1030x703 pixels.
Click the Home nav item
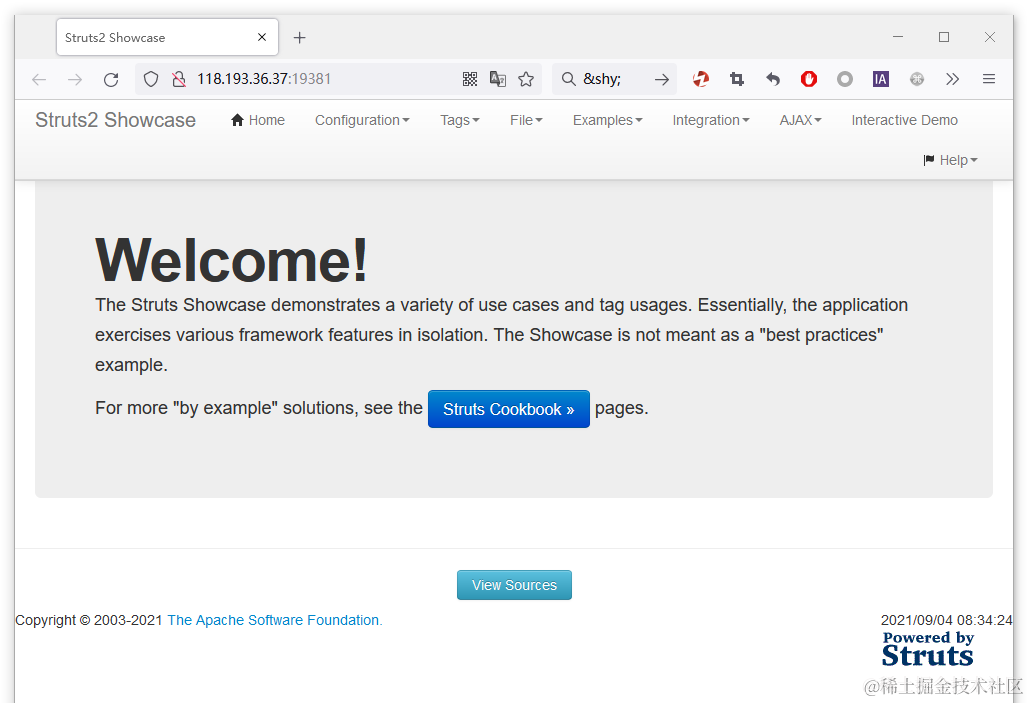pyautogui.click(x=258, y=120)
